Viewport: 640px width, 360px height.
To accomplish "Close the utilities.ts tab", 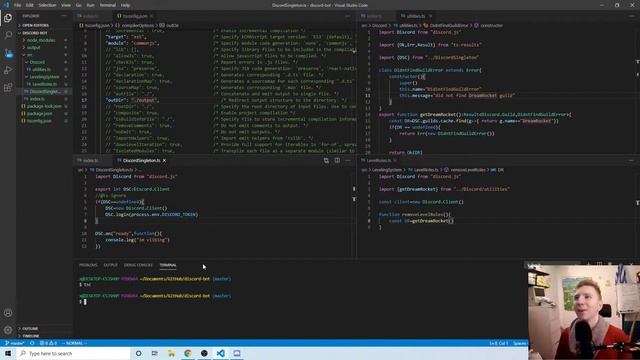I will 430,16.
